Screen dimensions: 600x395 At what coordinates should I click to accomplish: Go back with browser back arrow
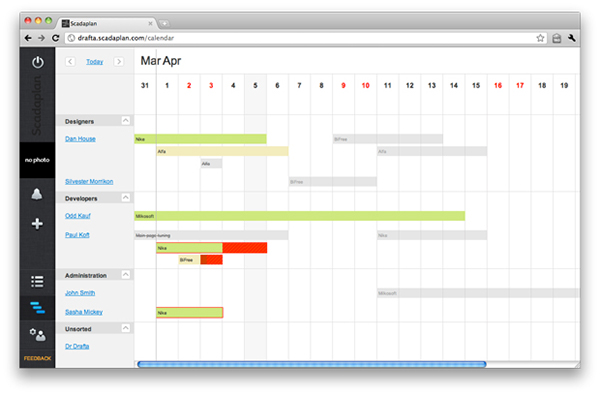[x=28, y=38]
